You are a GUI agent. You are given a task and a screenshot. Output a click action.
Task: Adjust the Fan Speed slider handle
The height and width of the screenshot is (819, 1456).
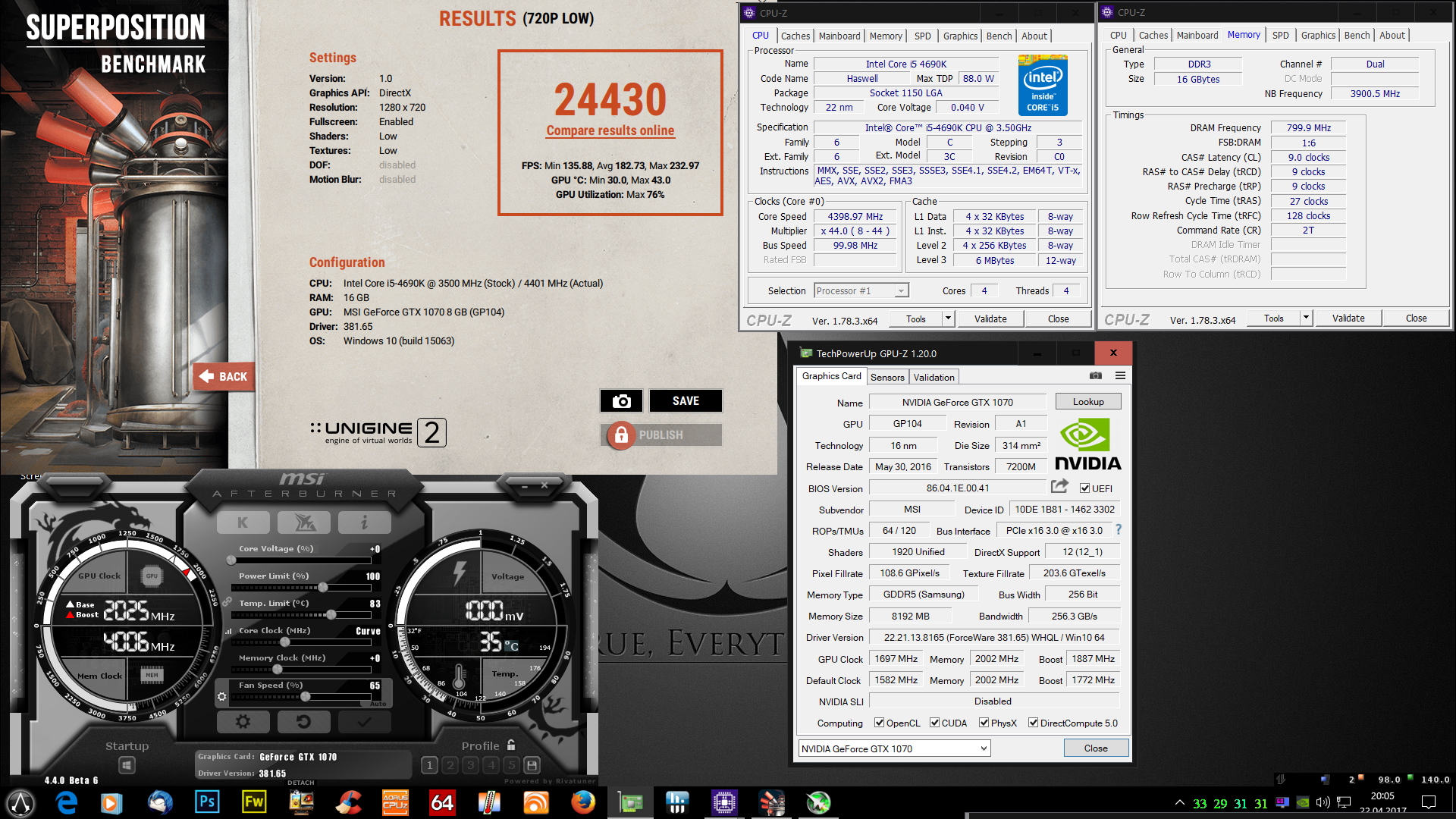[305, 696]
